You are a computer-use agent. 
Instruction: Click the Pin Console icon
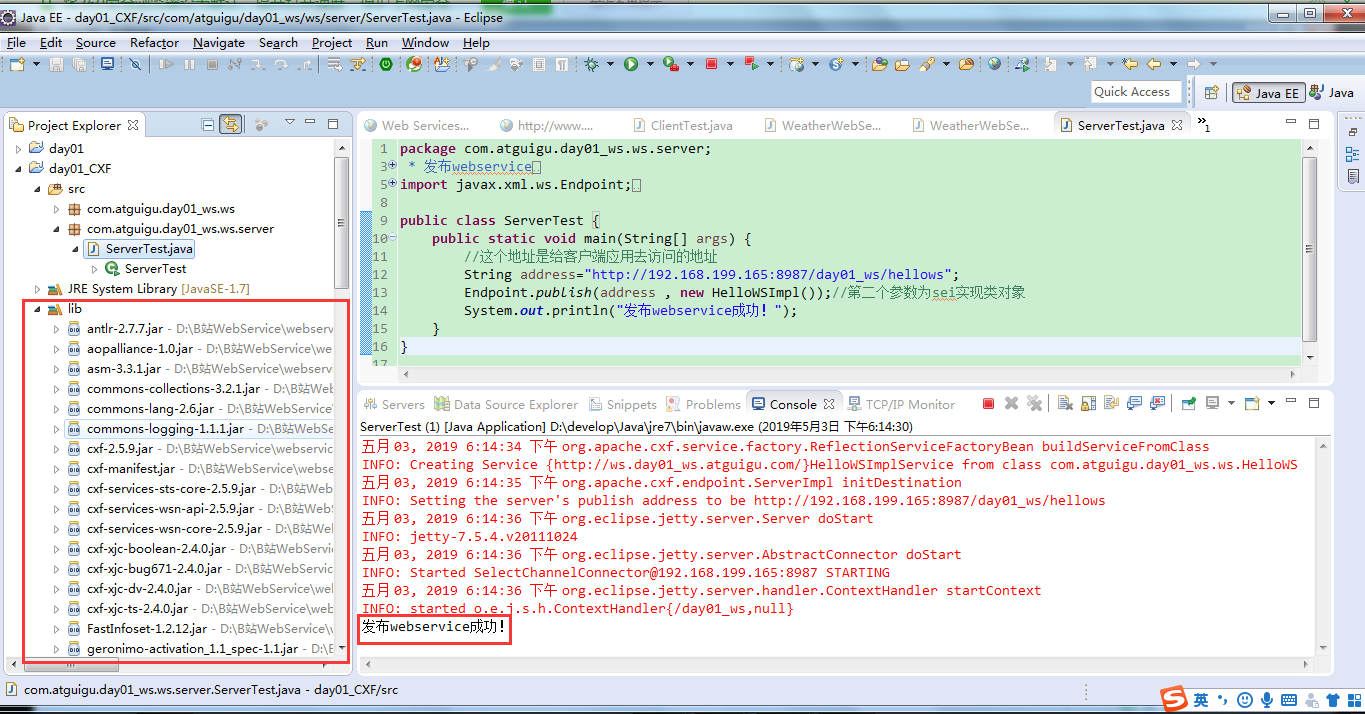[x=1188, y=404]
